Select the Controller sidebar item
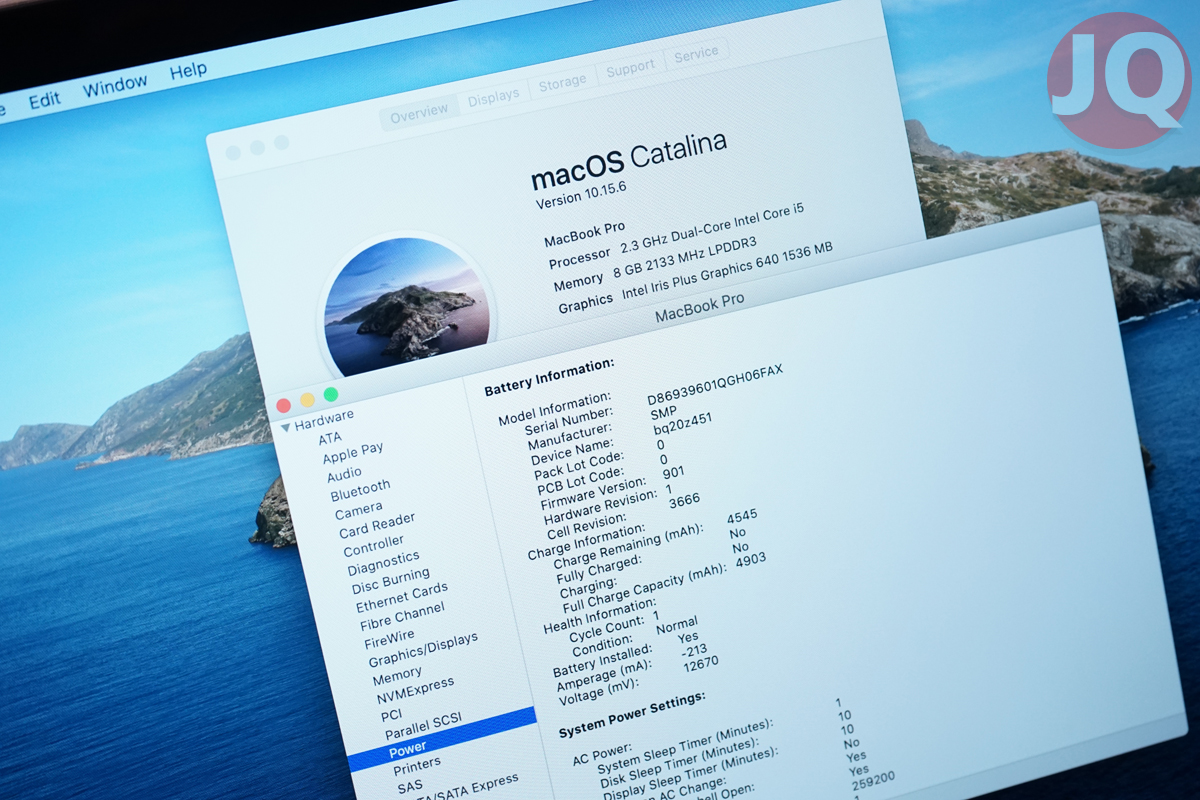This screenshot has height=800, width=1200. pos(374,546)
